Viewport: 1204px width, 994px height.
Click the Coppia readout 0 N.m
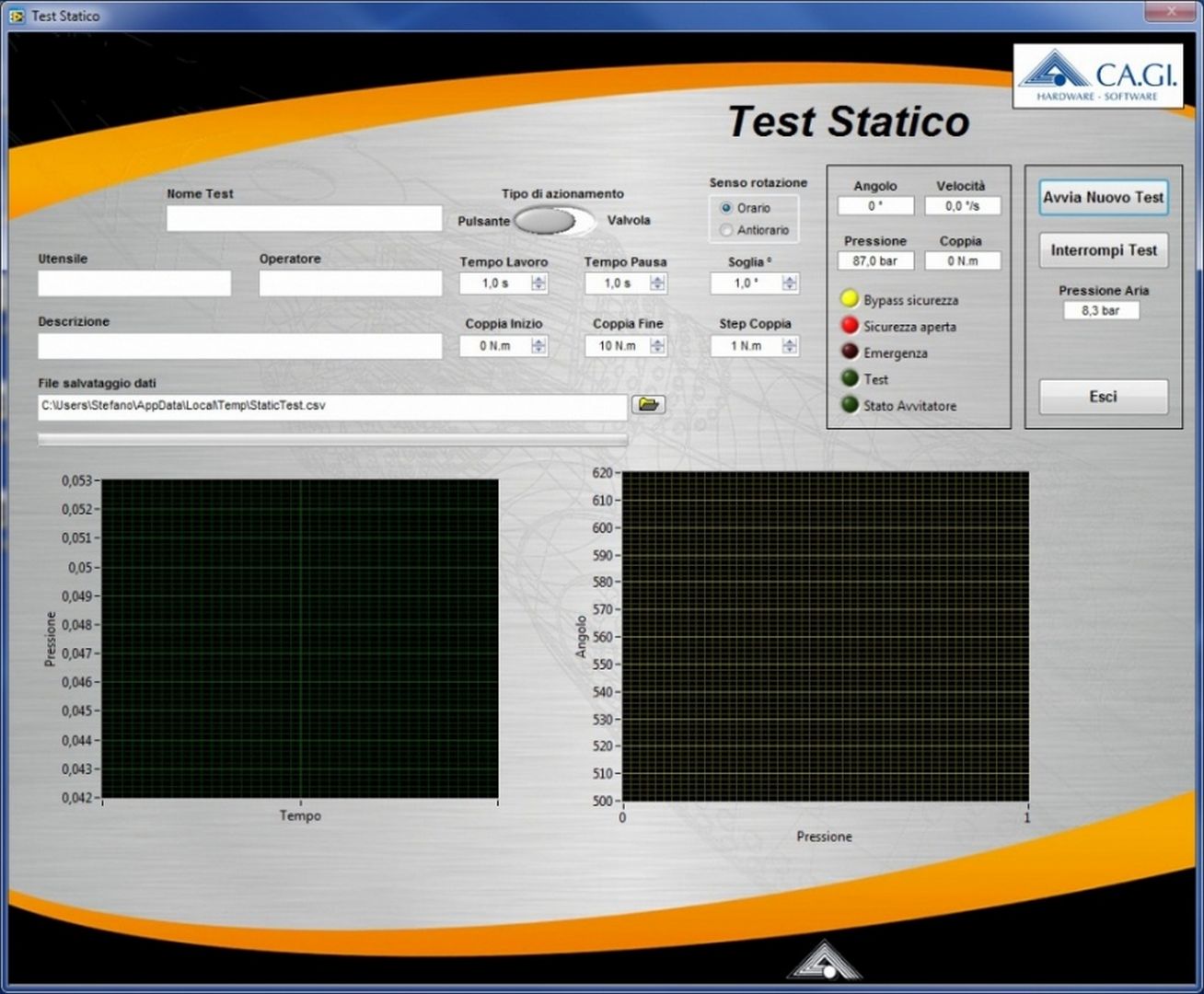[963, 261]
